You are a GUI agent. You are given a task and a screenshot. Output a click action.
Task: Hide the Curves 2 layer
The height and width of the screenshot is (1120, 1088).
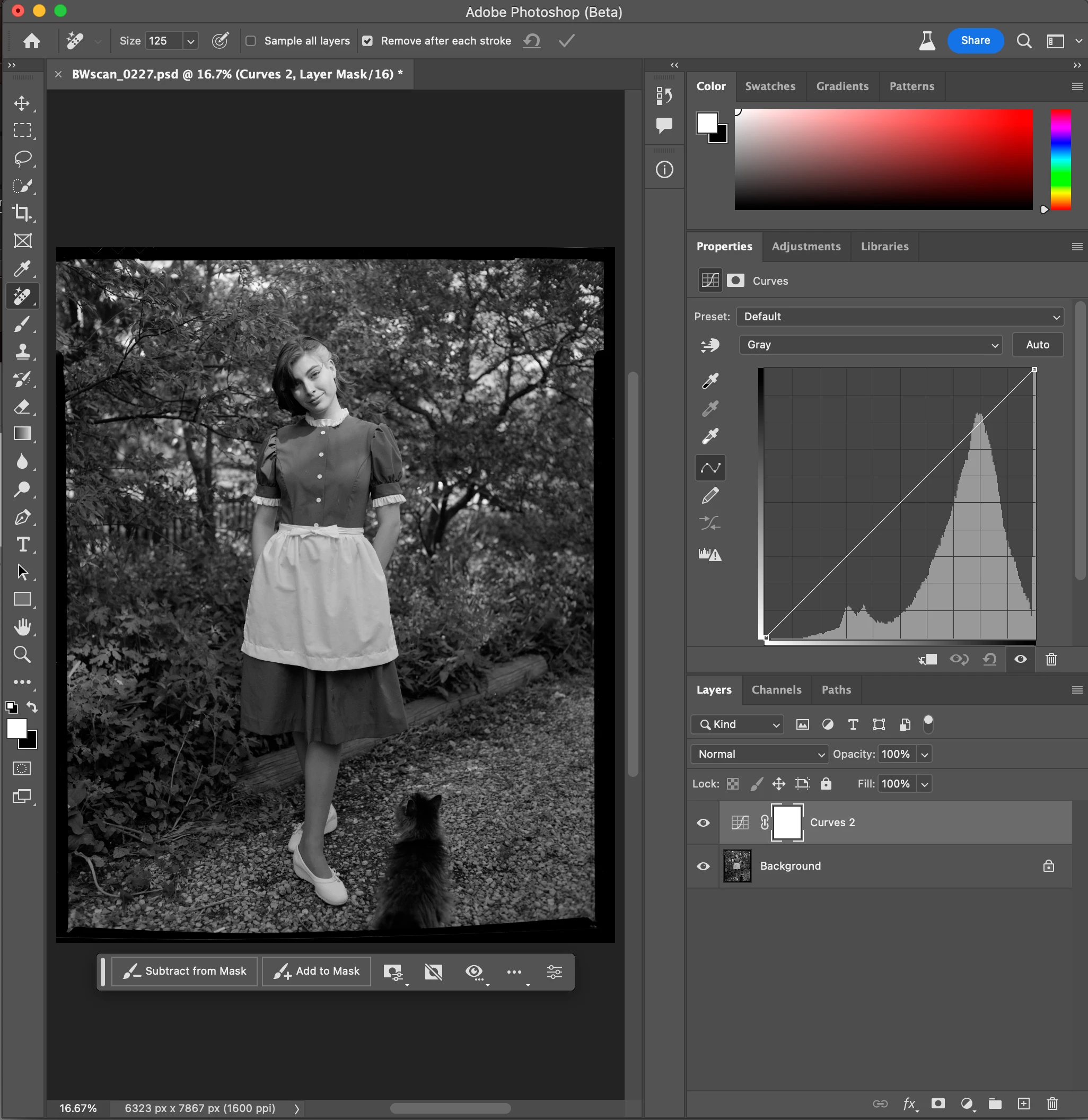pos(704,822)
